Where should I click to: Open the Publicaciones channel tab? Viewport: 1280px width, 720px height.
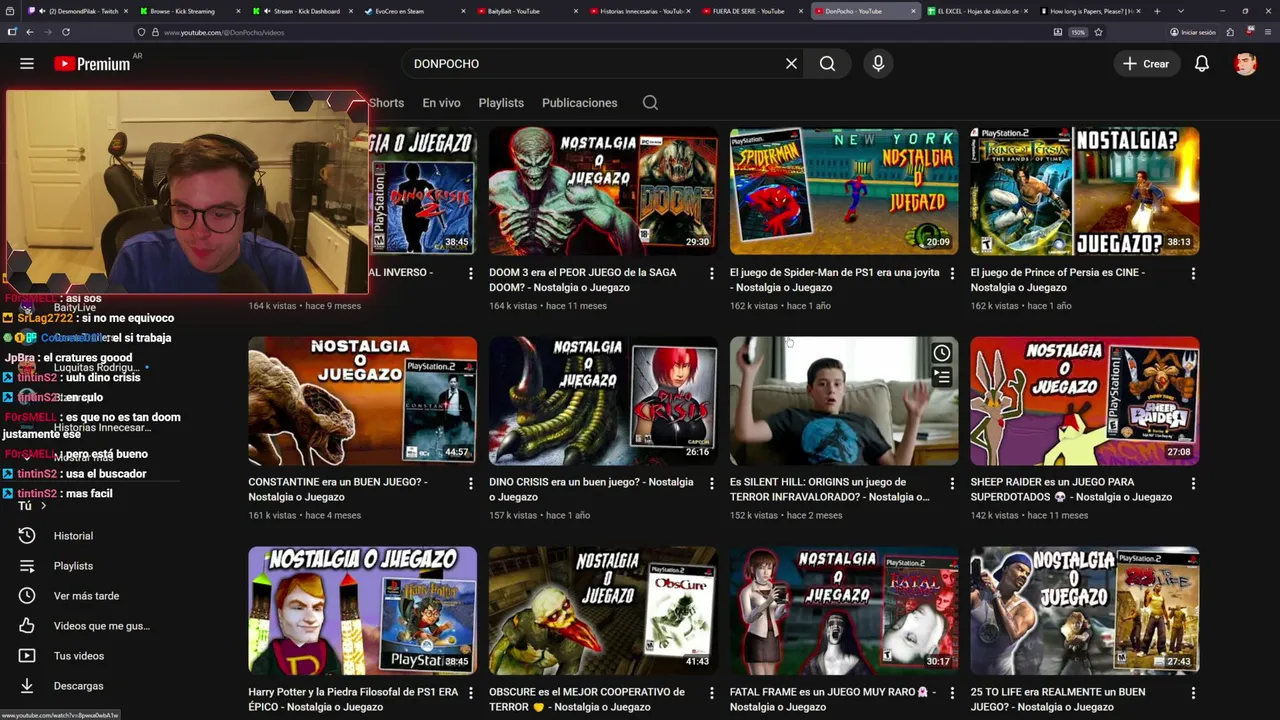(579, 103)
